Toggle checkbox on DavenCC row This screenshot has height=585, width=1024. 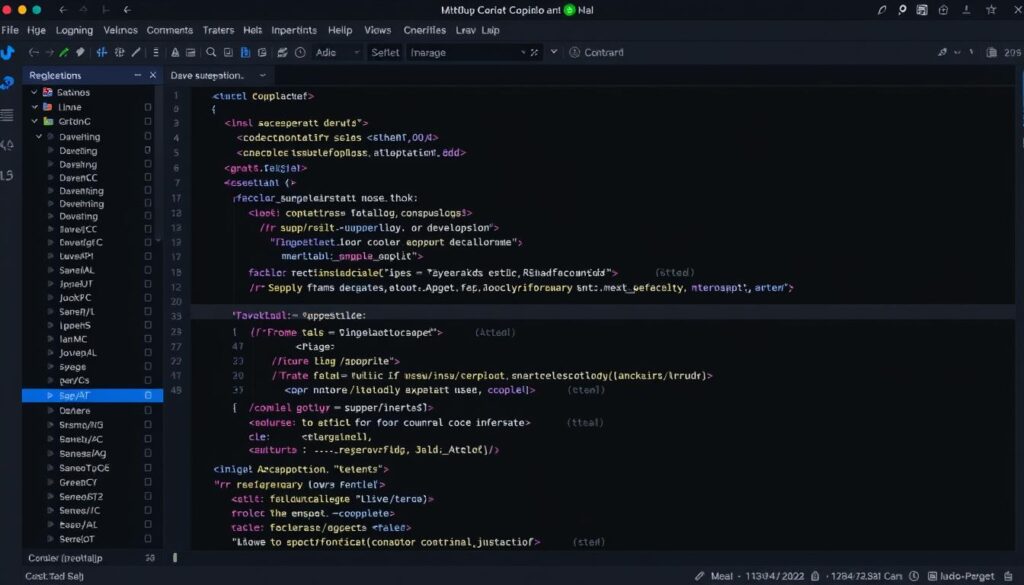click(x=148, y=177)
